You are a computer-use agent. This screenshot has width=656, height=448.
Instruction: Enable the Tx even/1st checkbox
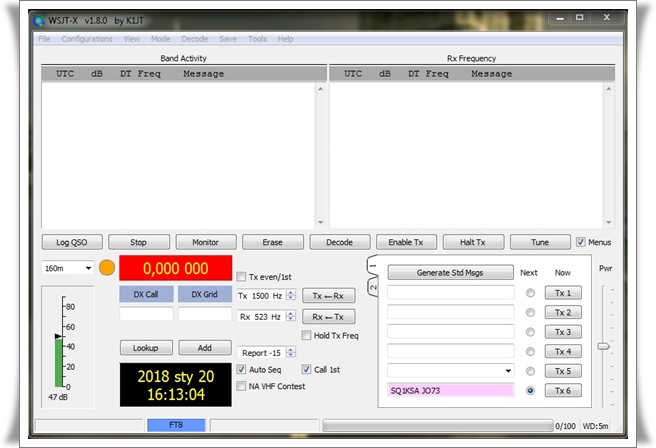pos(241,277)
